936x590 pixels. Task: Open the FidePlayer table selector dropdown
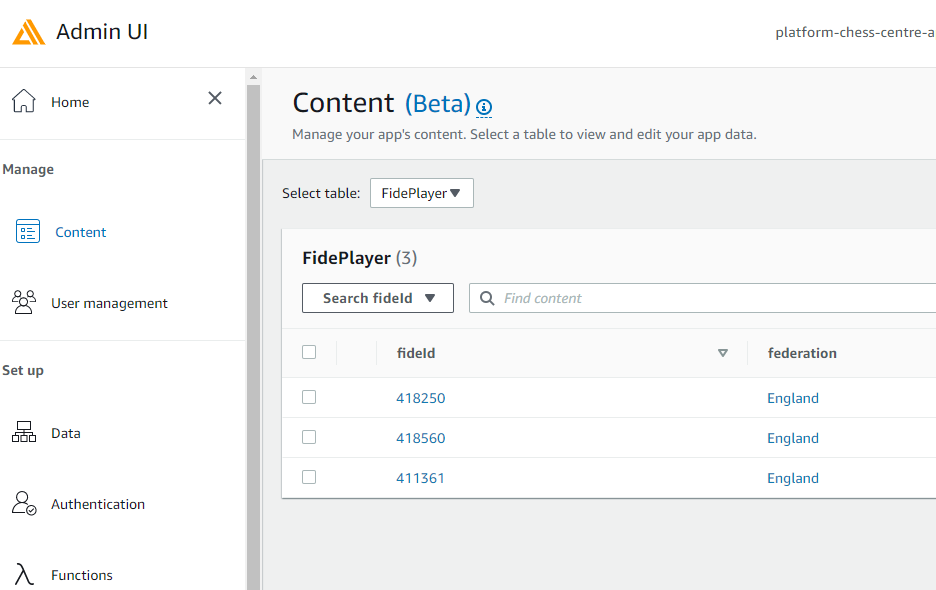tap(421, 192)
